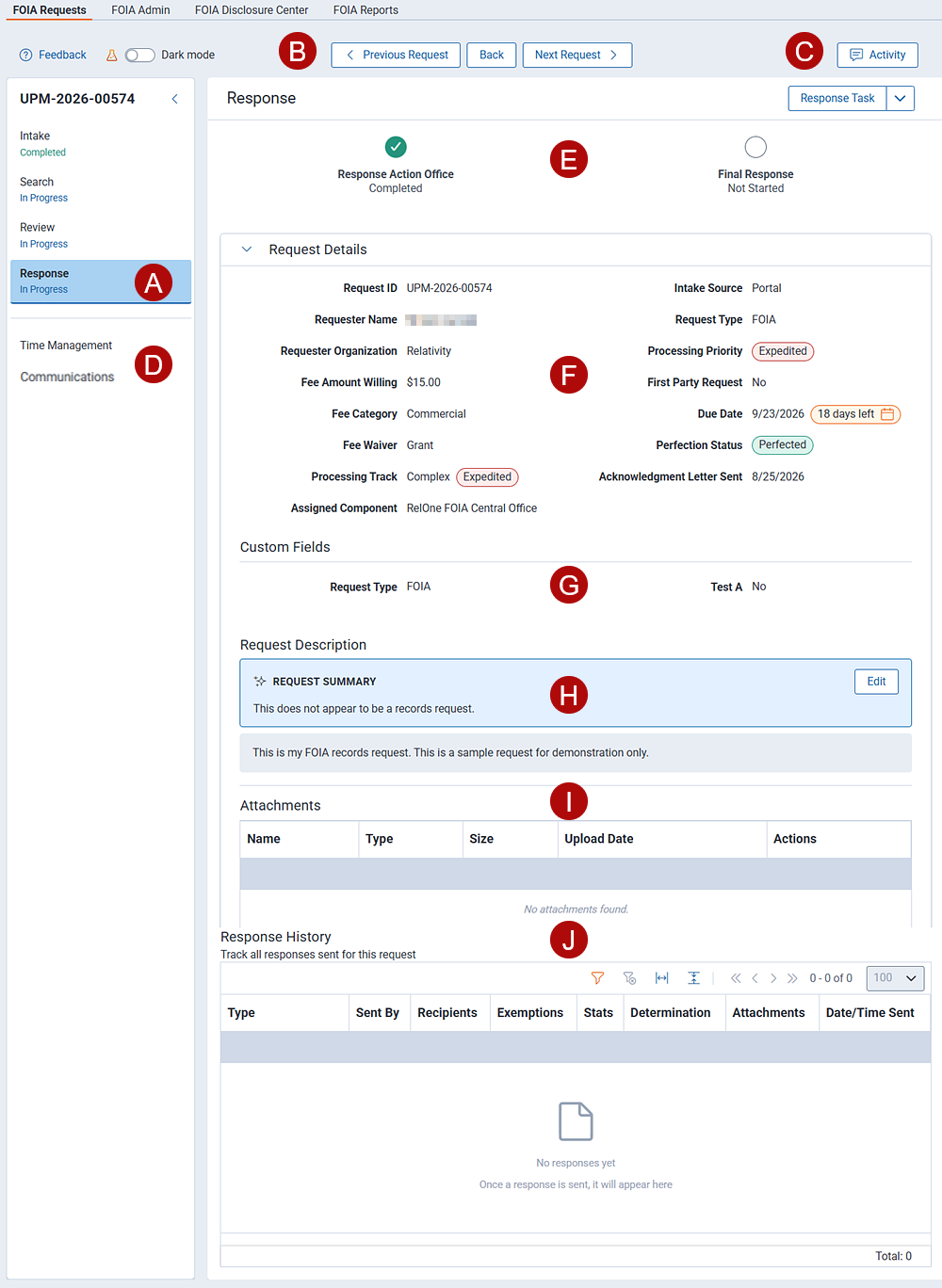Go to last page of responses
942x1288 pixels.
coord(792,978)
